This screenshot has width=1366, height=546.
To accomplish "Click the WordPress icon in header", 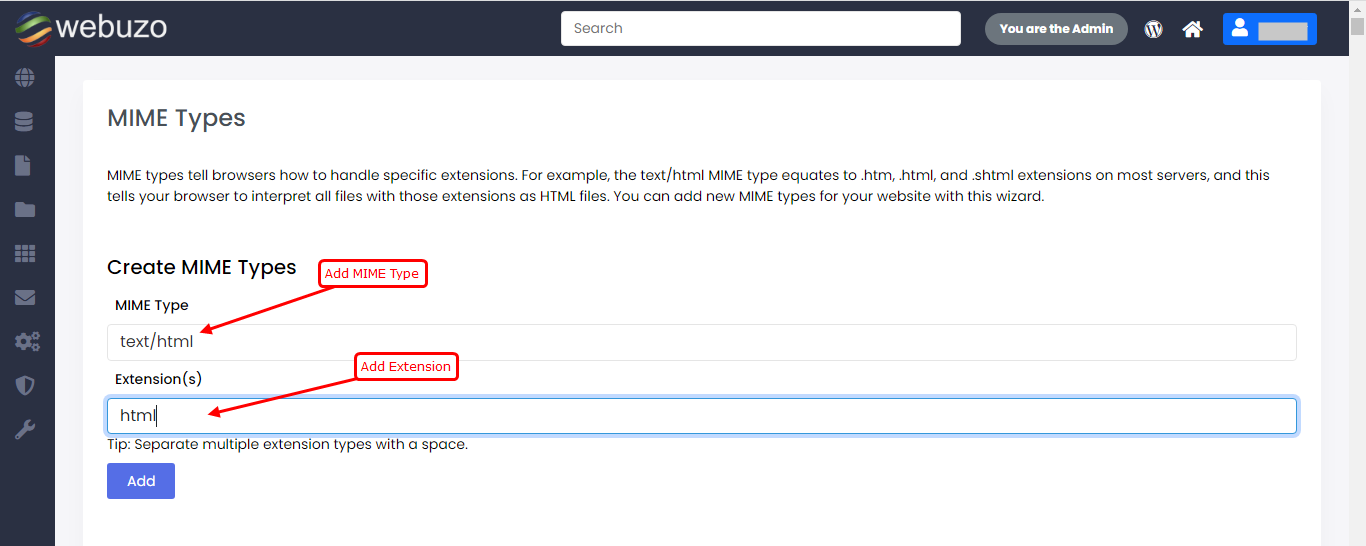I will click(x=1154, y=29).
